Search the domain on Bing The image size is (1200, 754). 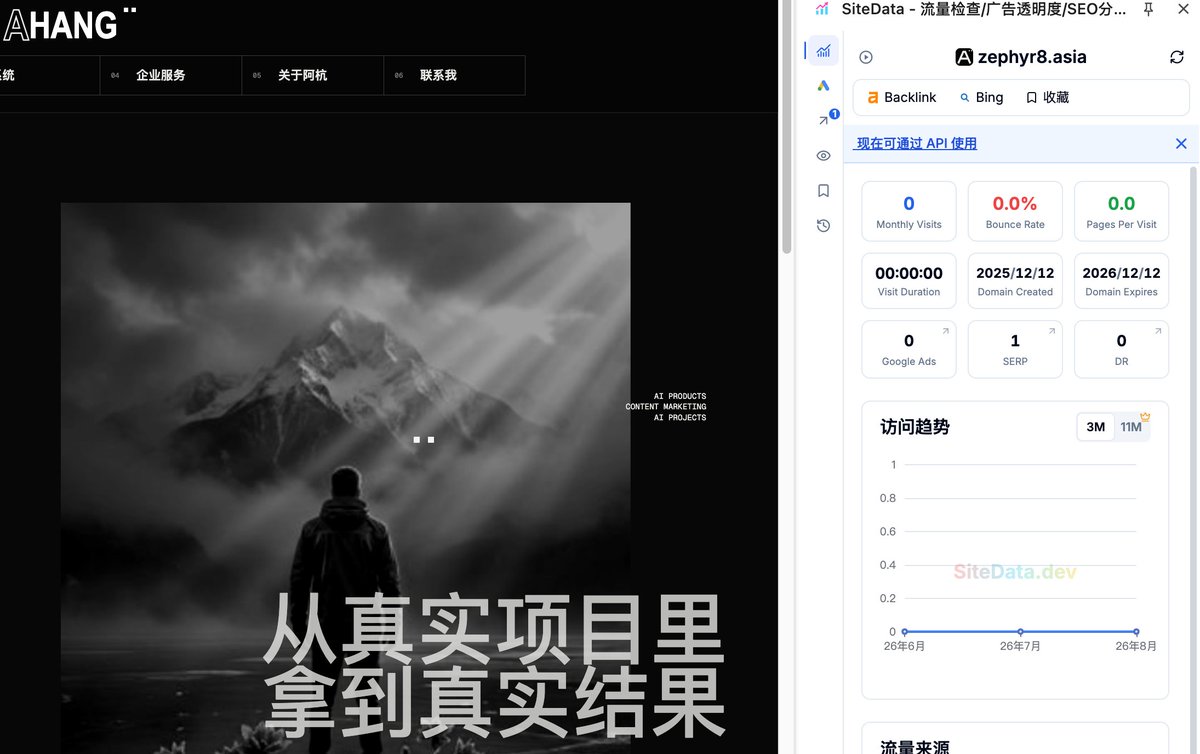[x=981, y=97]
